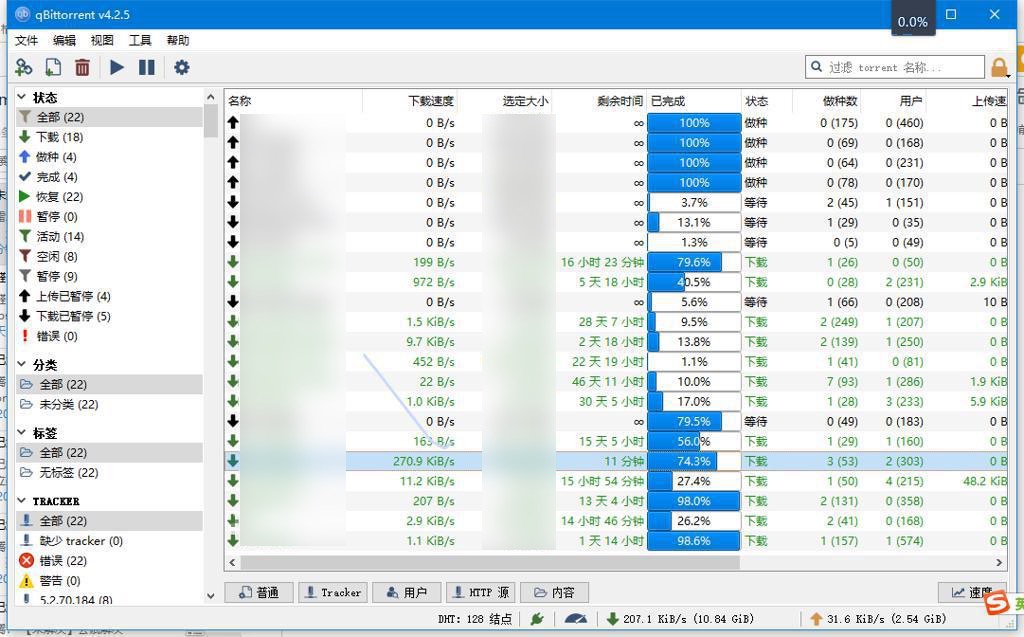1024x637 pixels.
Task: Open options gear icon in toolbar
Action: 182,67
